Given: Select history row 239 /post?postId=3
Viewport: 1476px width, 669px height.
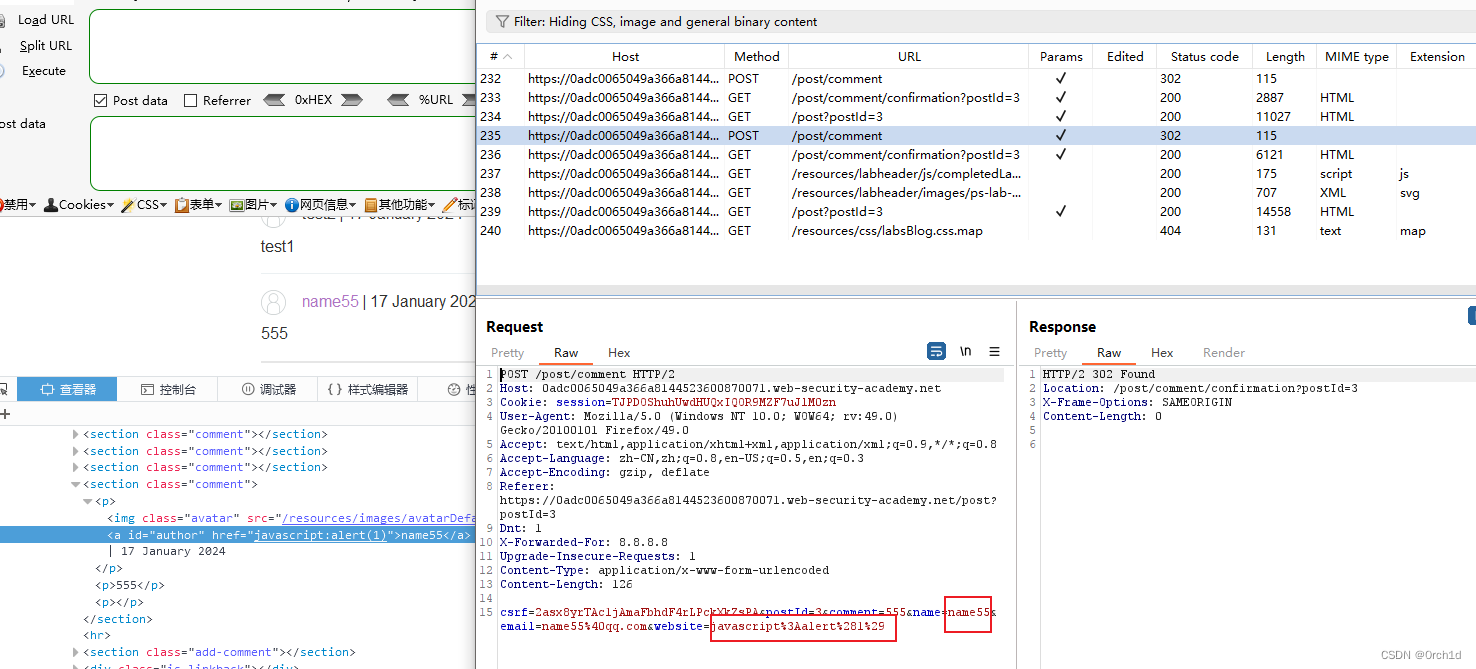Looking at the screenshot, I should coord(976,211).
